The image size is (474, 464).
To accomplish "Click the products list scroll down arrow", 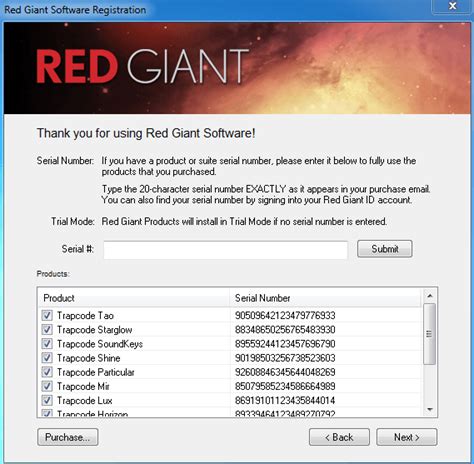I will click(x=430, y=410).
